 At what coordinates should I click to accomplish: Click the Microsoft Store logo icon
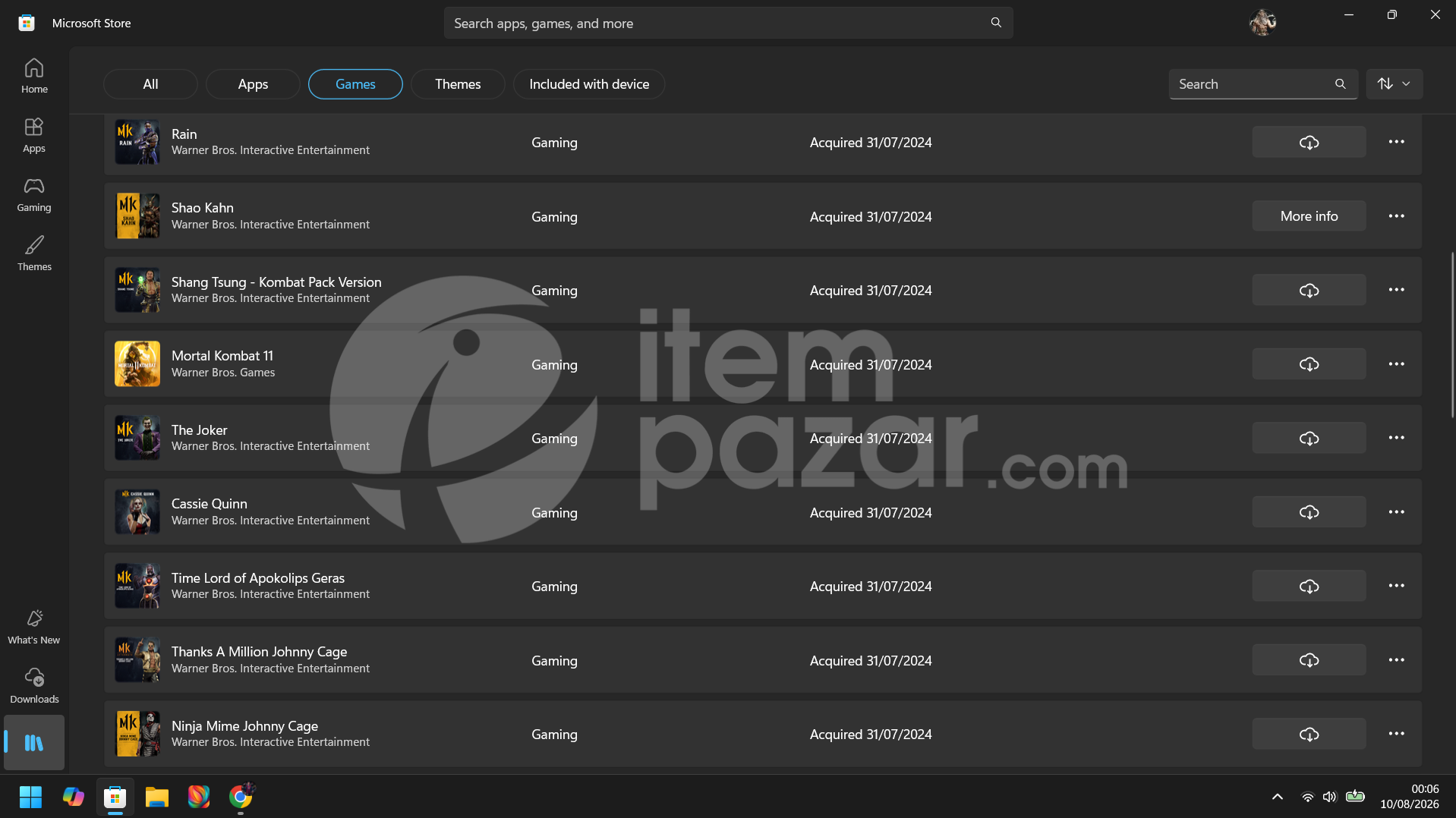pyautogui.click(x=27, y=23)
